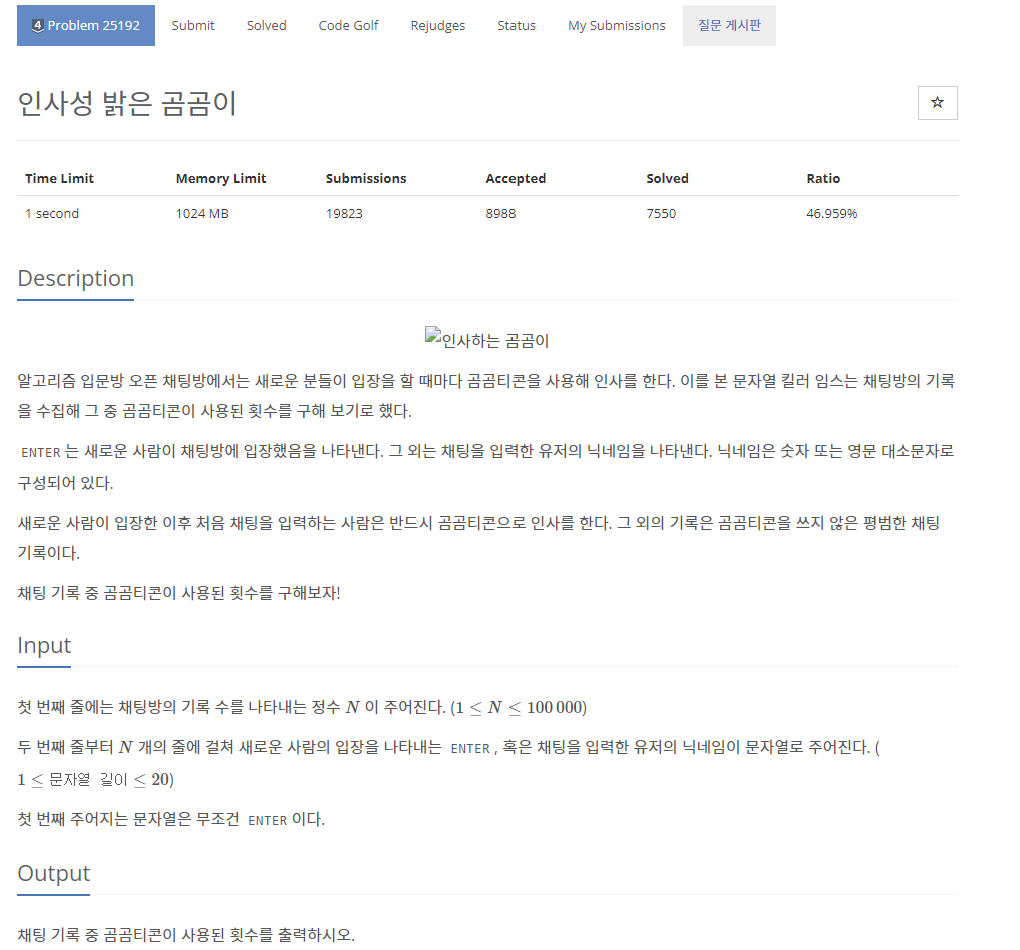Bookmark the problem with the star button
The width and height of the screenshot is (1020, 950).
(937, 103)
